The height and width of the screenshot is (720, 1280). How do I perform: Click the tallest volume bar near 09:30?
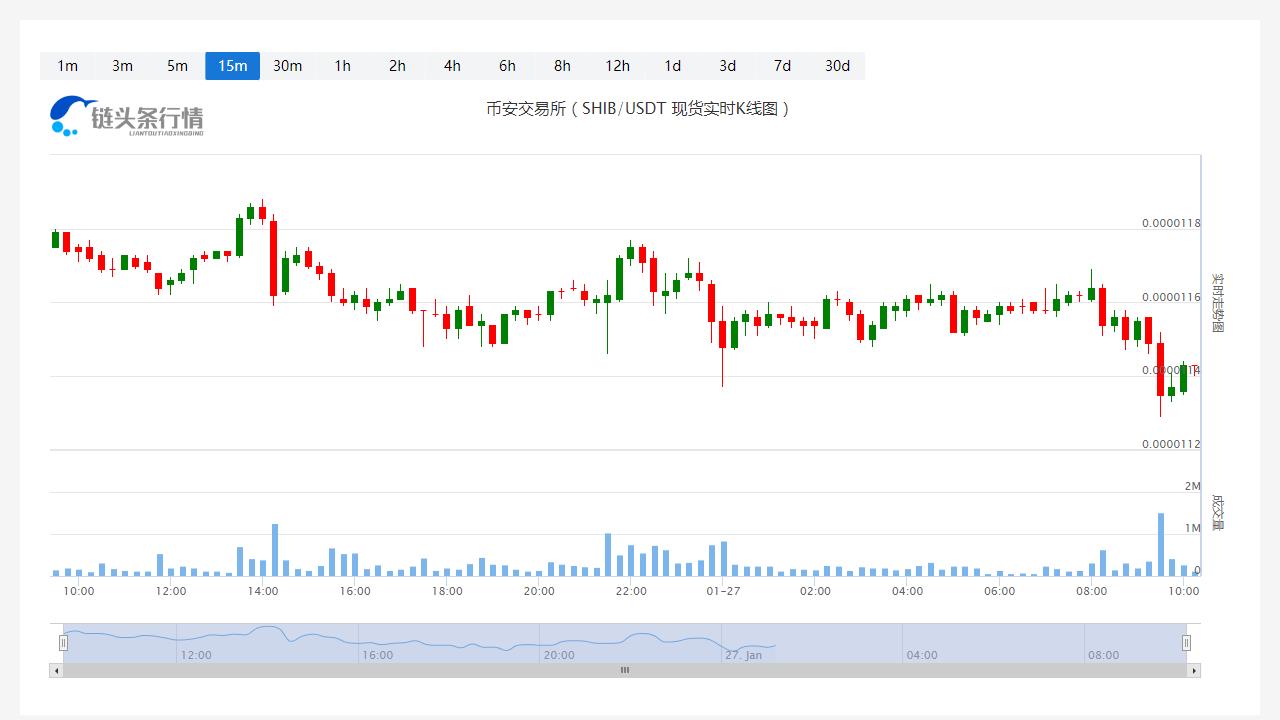pyautogui.click(x=1161, y=545)
